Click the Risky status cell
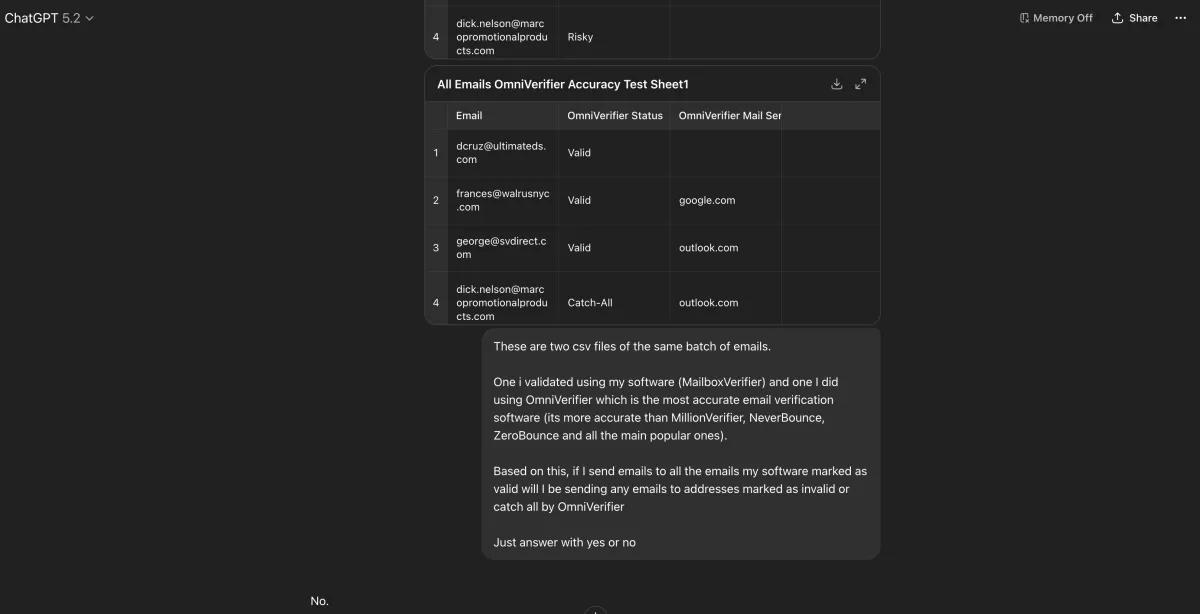Image resolution: width=1200 pixels, height=614 pixels. [x=580, y=37]
